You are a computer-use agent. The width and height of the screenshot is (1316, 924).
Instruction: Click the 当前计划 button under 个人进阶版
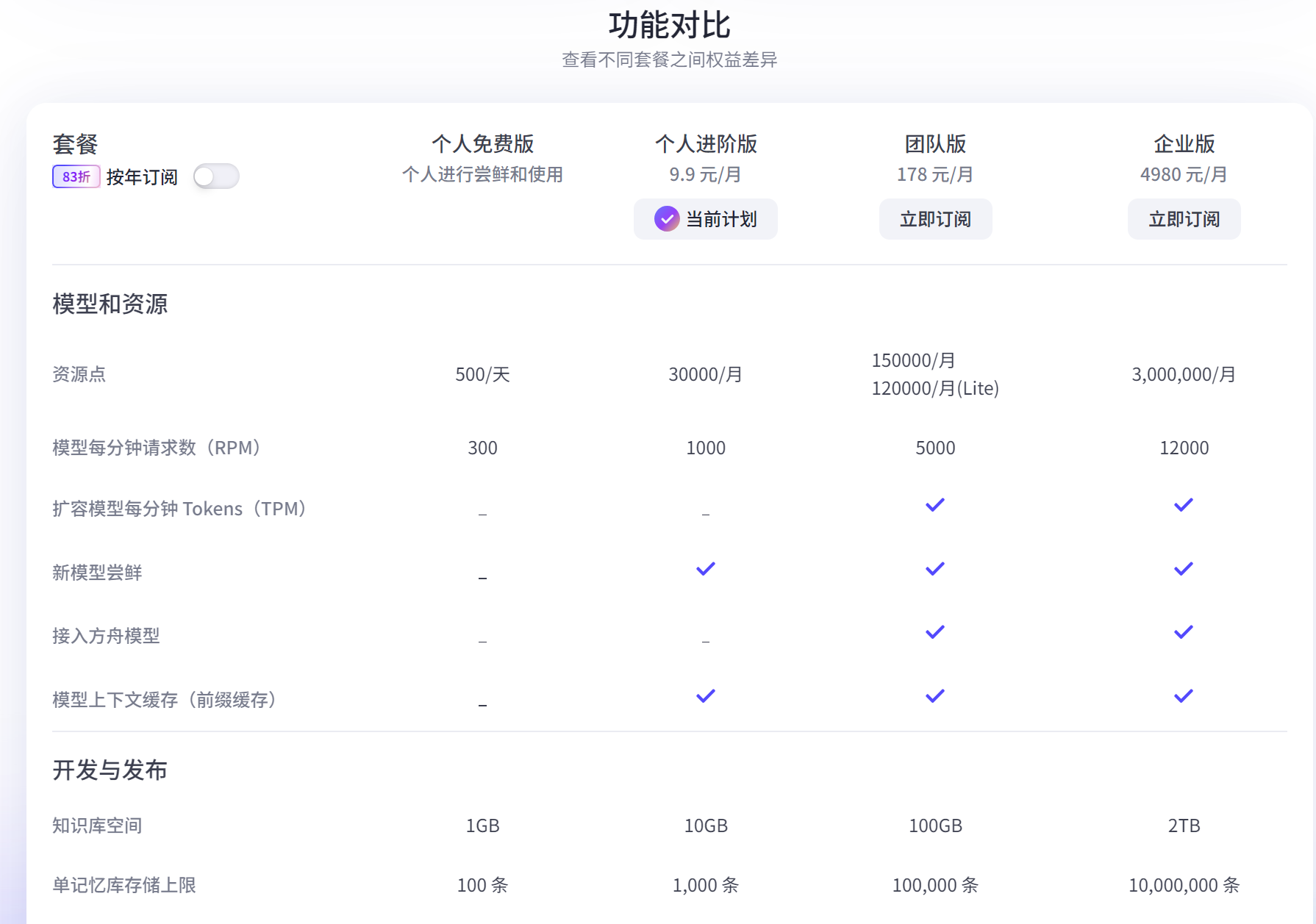(x=706, y=219)
